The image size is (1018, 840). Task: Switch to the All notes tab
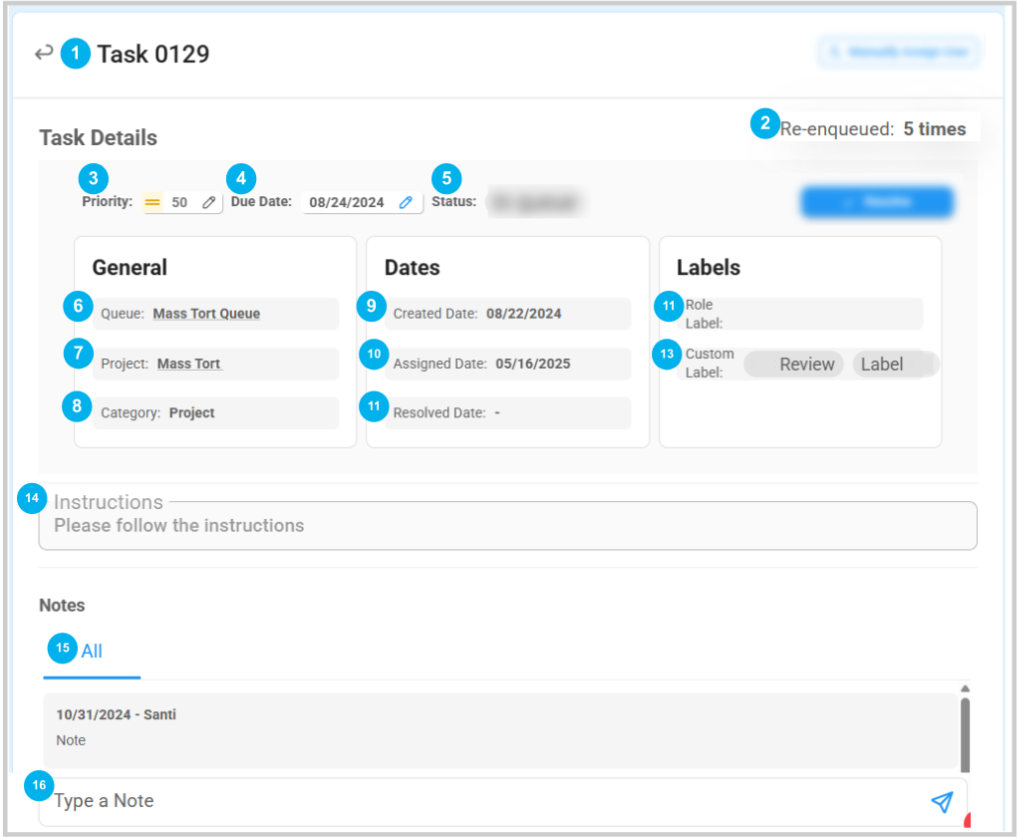(91, 651)
